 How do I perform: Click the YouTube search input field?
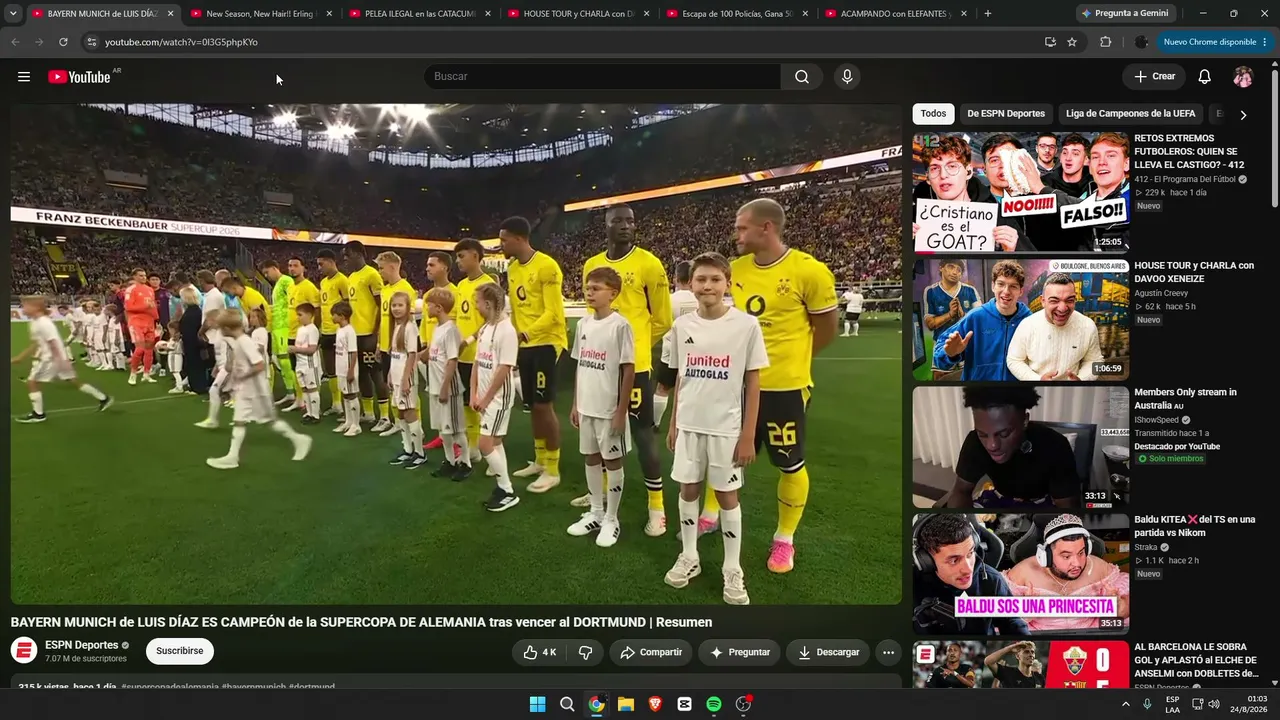[x=602, y=77]
